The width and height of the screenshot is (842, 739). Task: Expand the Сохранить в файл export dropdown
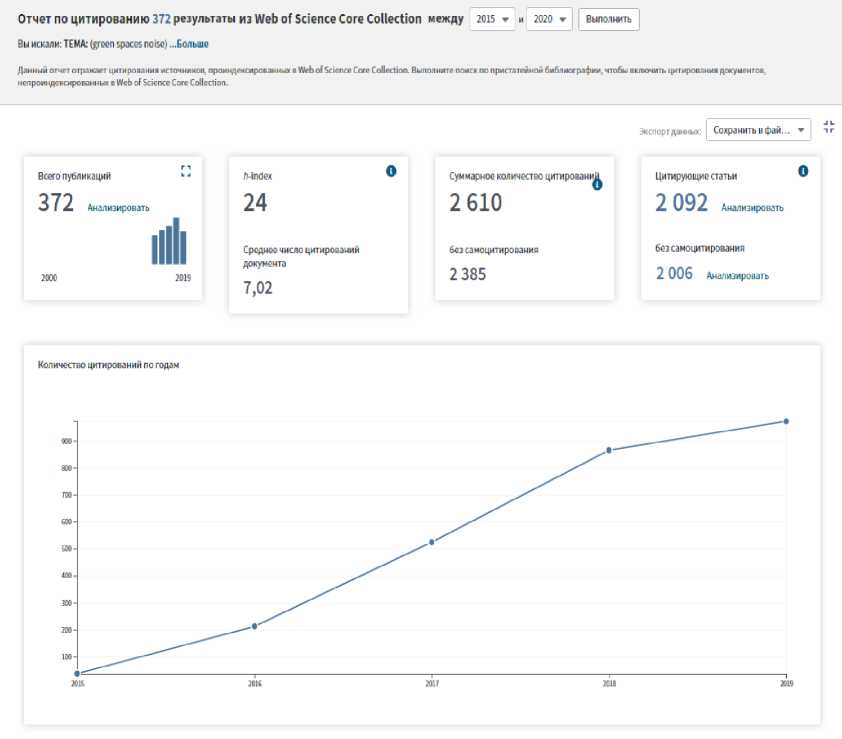click(x=758, y=130)
